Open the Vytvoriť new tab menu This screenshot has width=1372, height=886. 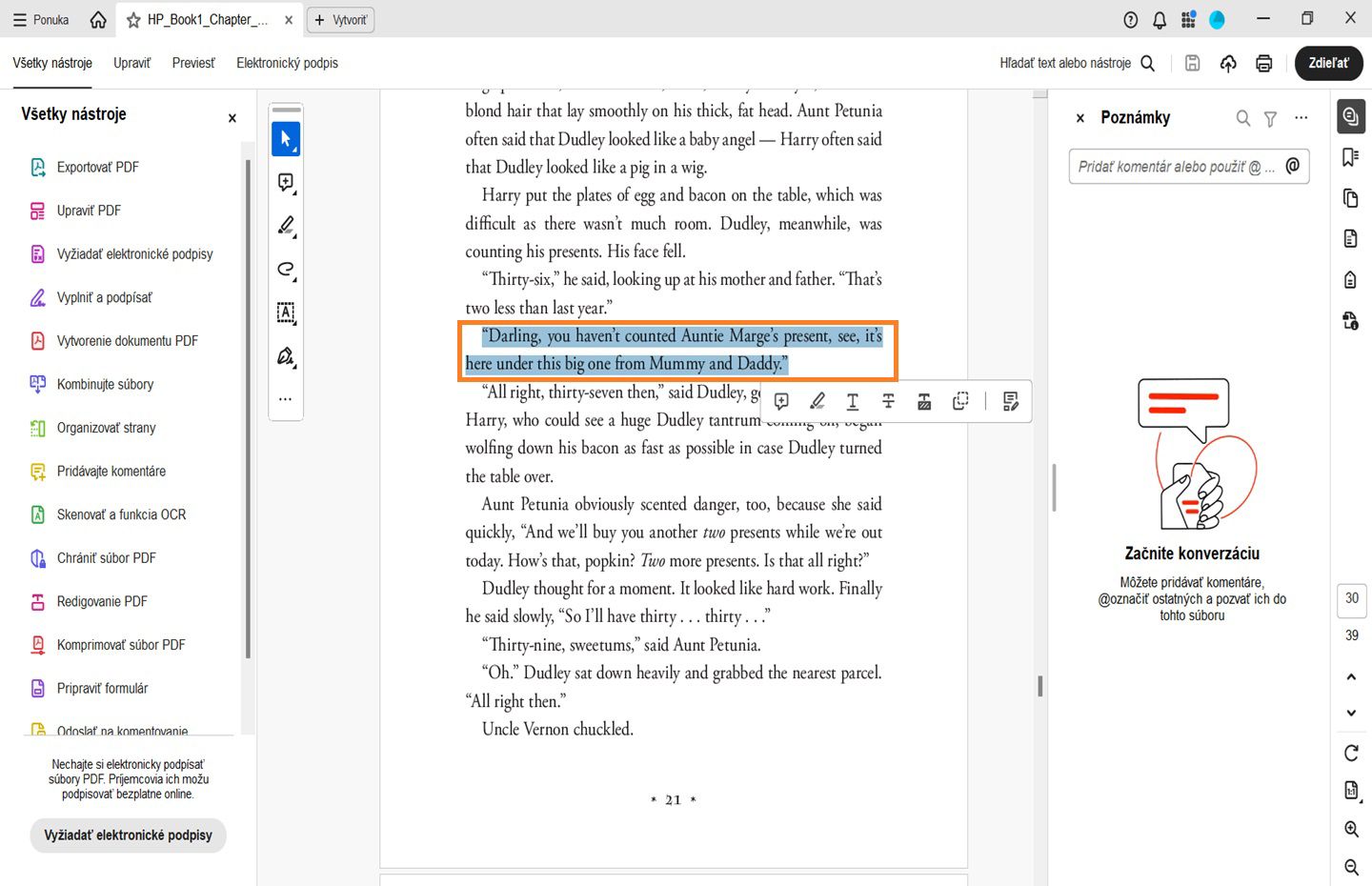tap(340, 19)
